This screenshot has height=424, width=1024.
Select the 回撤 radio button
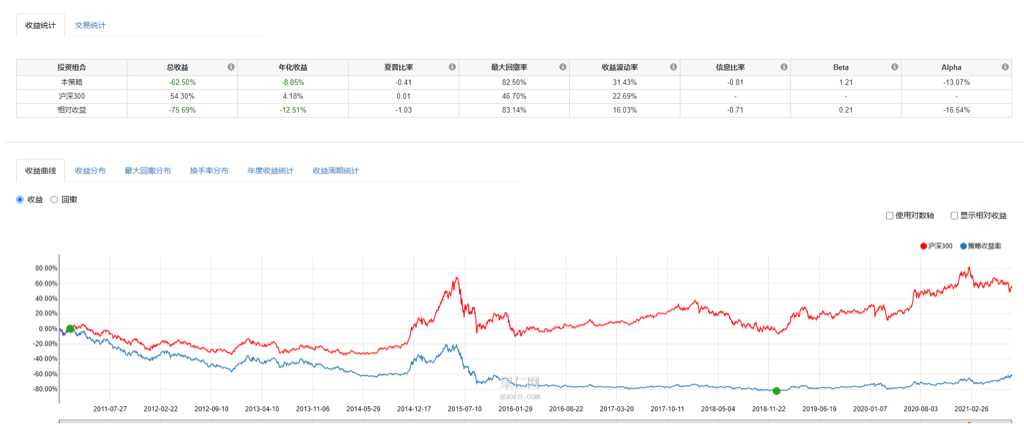click(54, 200)
